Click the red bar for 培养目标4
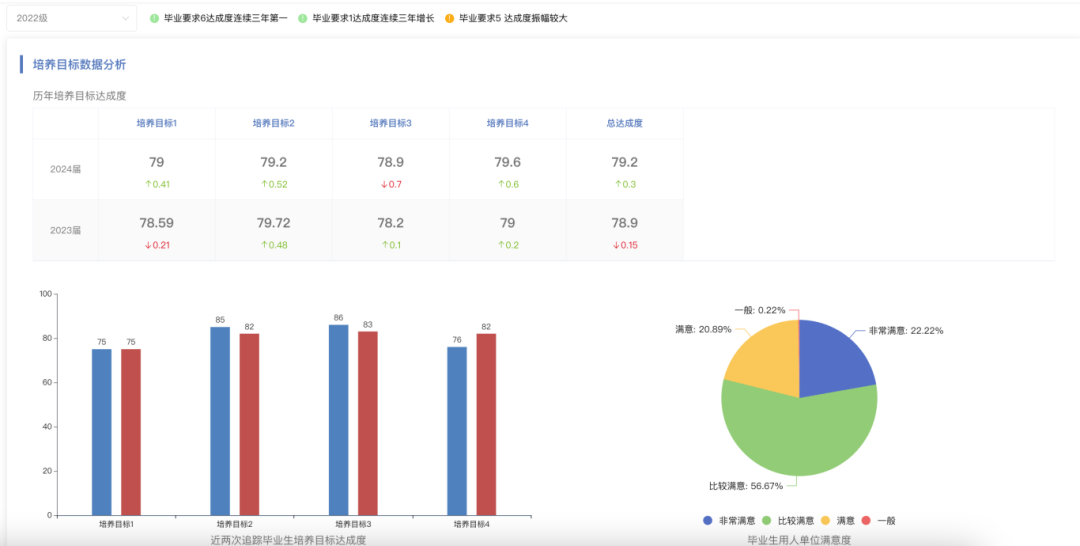 [486, 425]
